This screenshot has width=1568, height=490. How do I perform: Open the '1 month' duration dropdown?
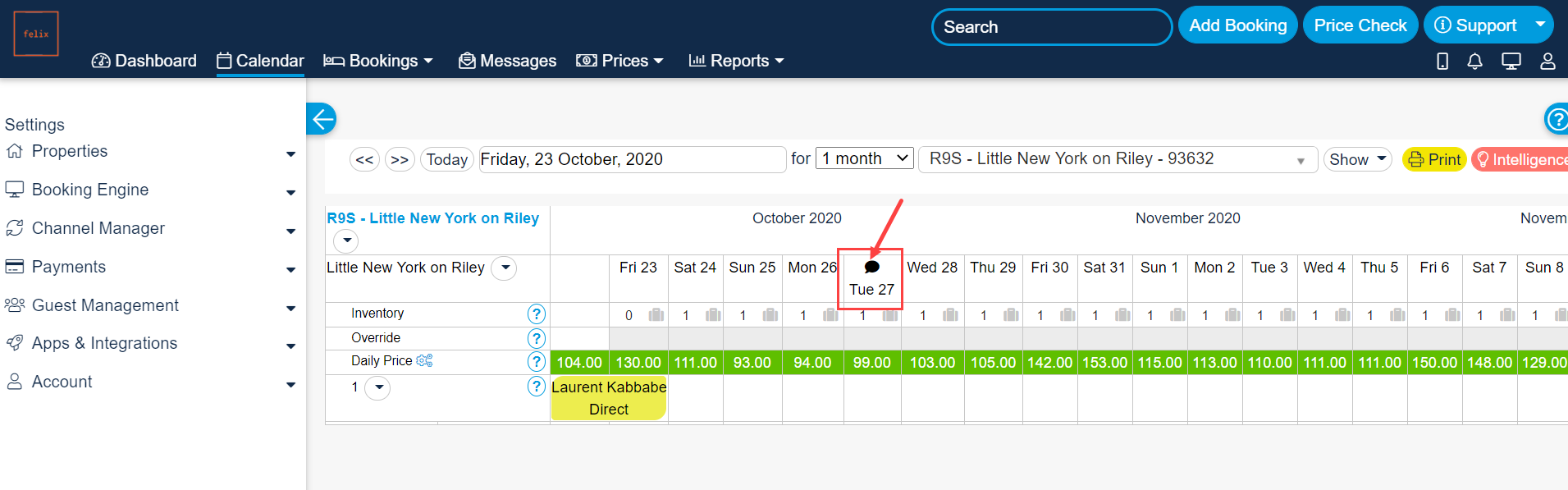(x=865, y=158)
